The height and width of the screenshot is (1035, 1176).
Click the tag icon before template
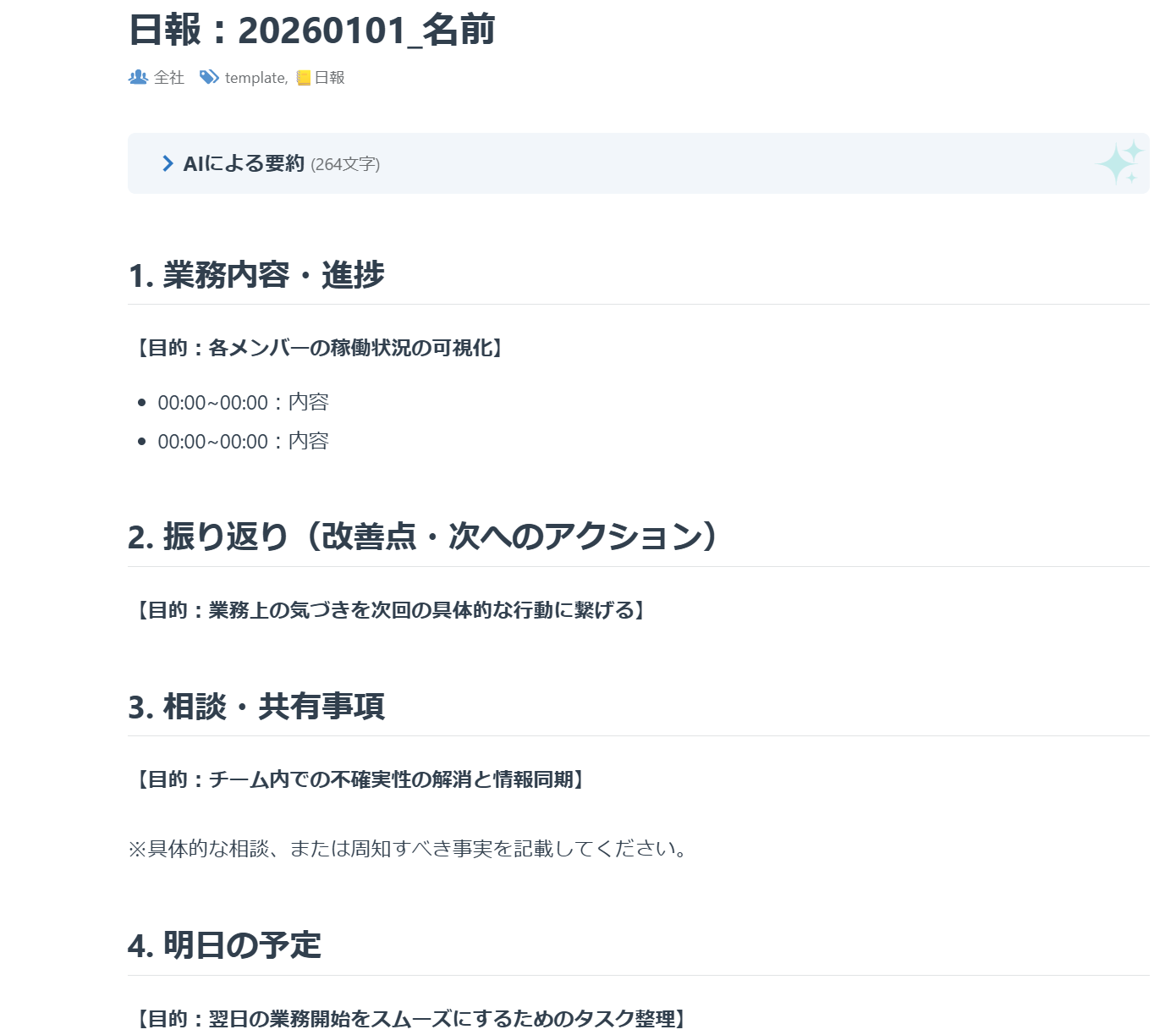(209, 77)
